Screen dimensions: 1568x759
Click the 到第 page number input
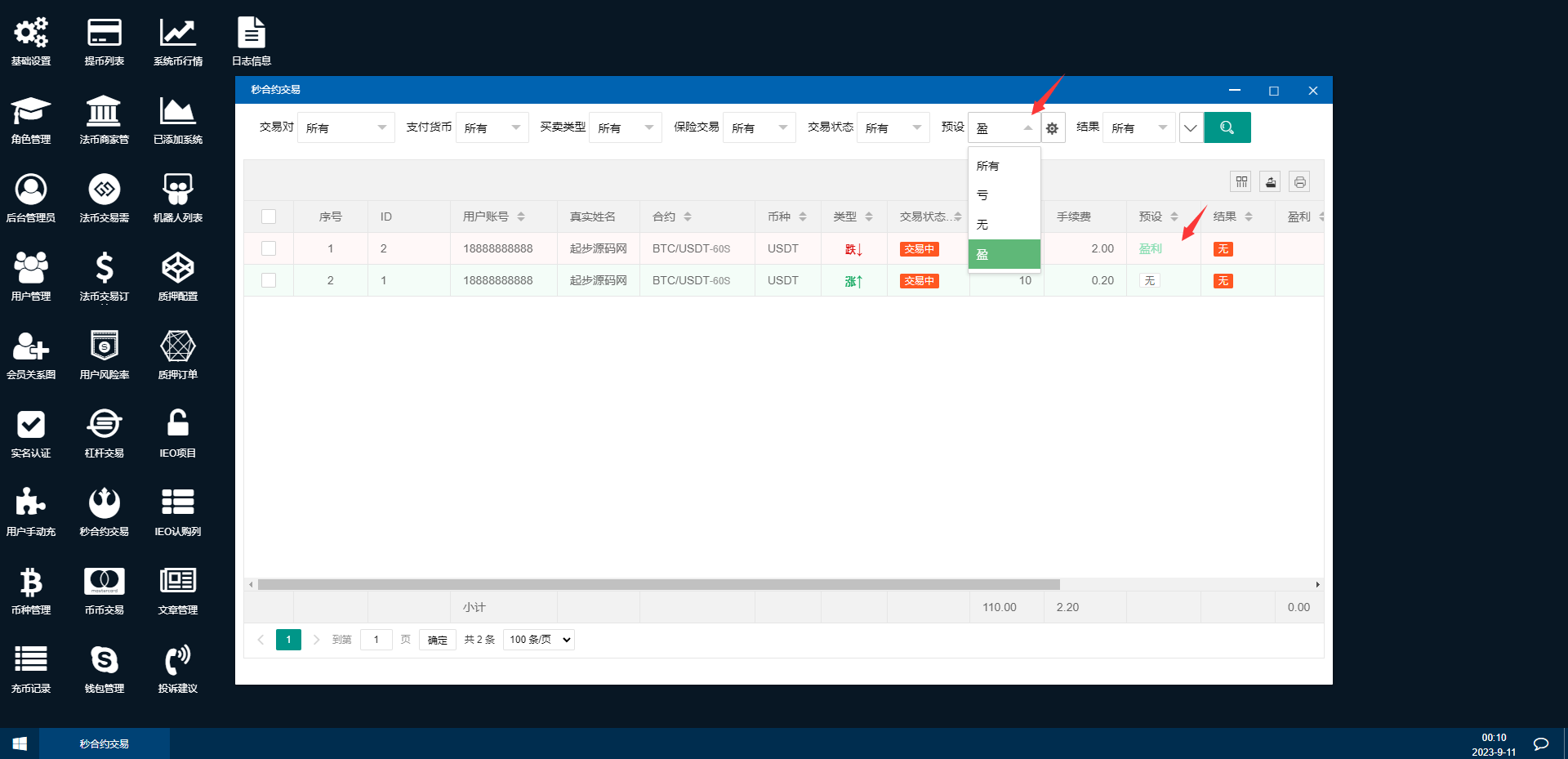376,640
